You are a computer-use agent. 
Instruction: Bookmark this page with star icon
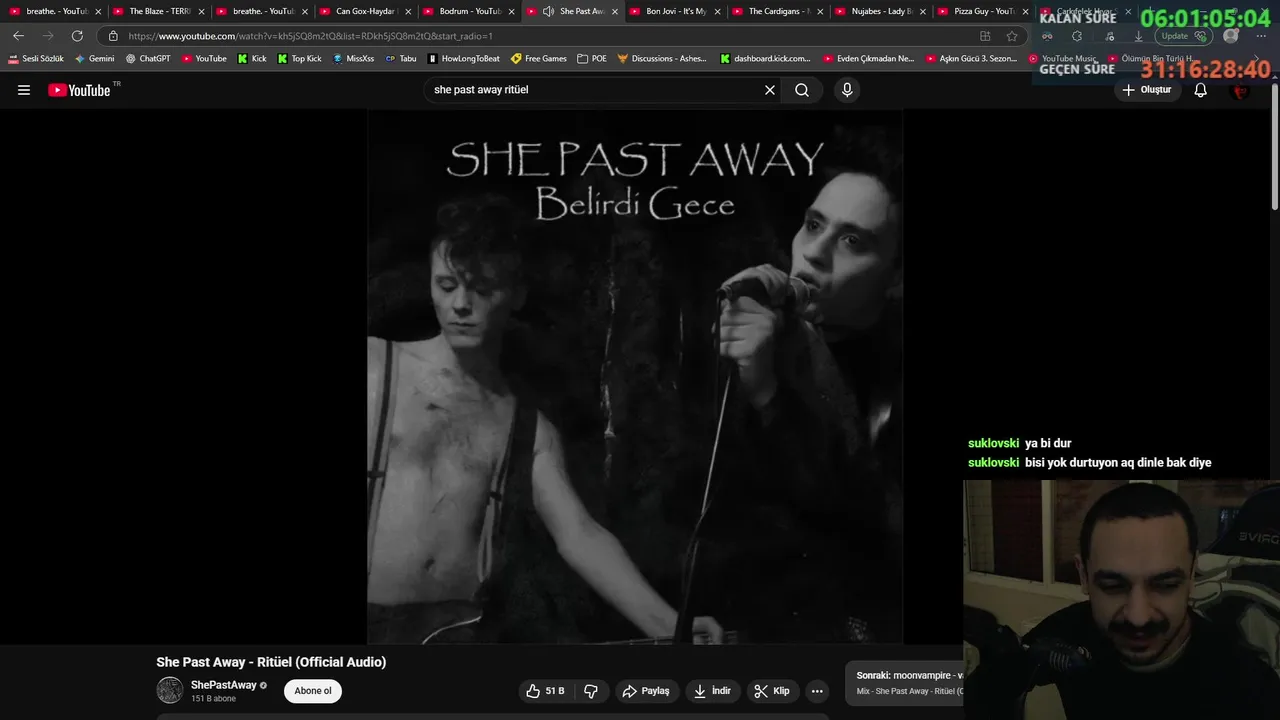pos(1012,36)
